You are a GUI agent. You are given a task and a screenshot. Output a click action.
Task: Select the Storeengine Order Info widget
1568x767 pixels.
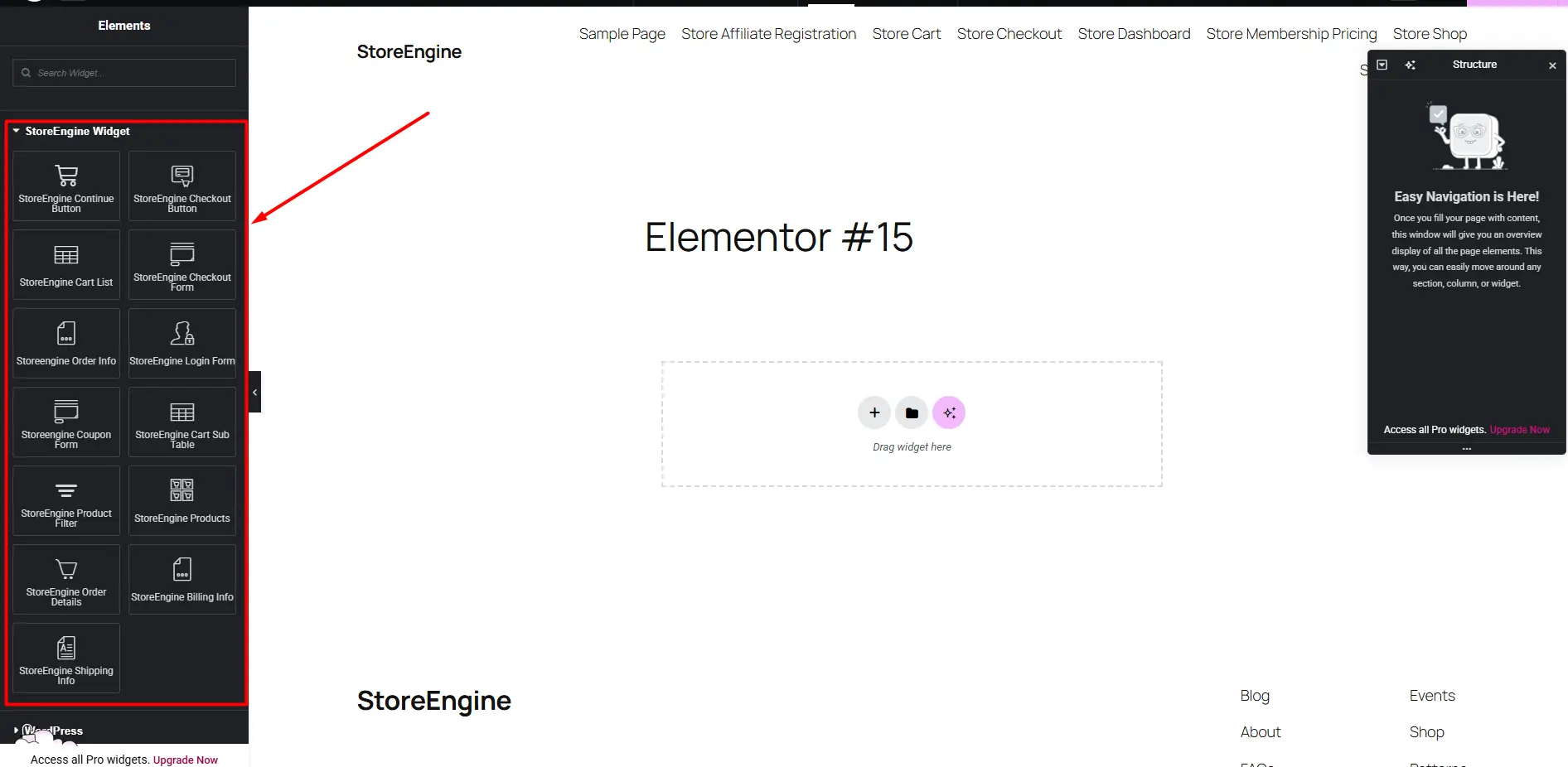point(65,343)
